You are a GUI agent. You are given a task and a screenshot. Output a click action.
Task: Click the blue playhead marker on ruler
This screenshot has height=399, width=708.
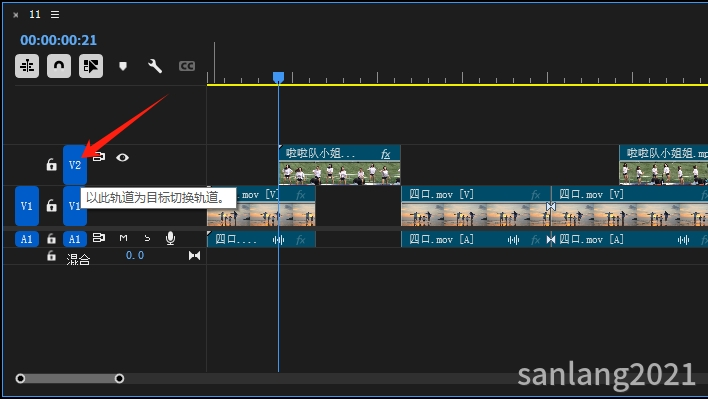tap(279, 77)
